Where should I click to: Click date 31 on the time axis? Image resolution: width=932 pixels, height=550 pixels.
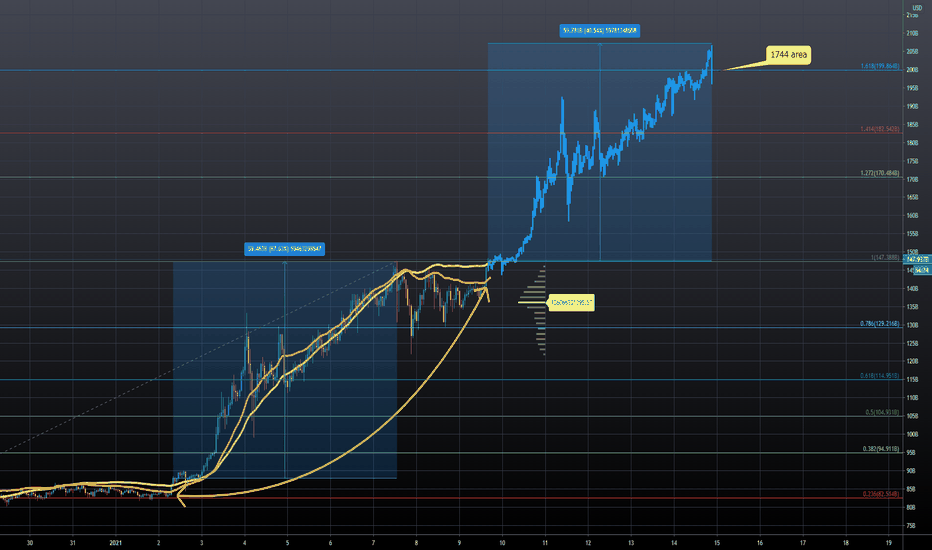point(73,543)
